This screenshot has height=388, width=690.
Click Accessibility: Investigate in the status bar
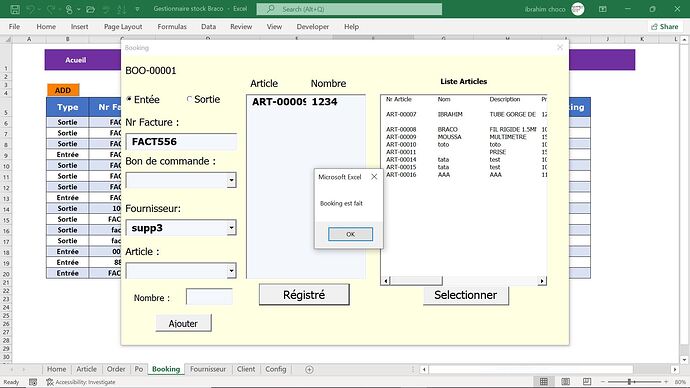81,382
